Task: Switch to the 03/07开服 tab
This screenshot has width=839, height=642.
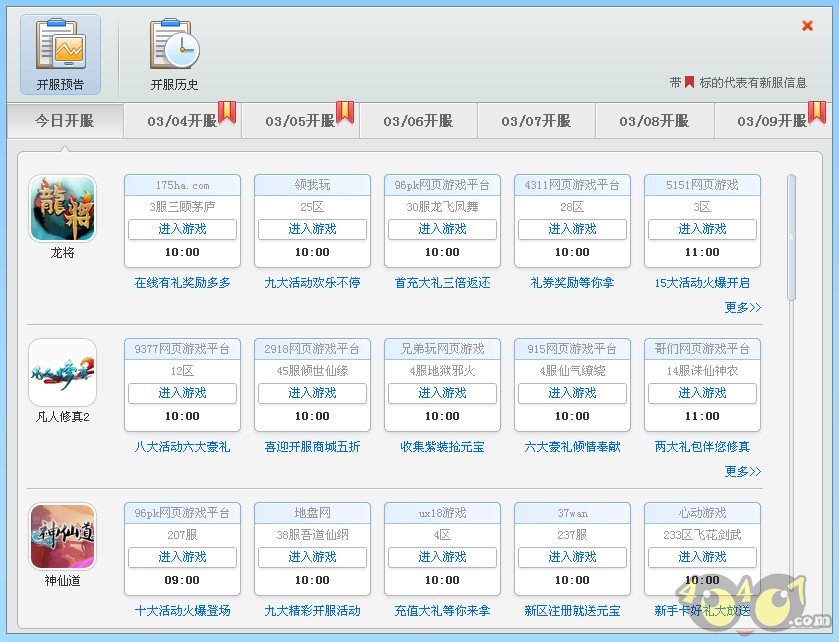Action: pos(536,121)
